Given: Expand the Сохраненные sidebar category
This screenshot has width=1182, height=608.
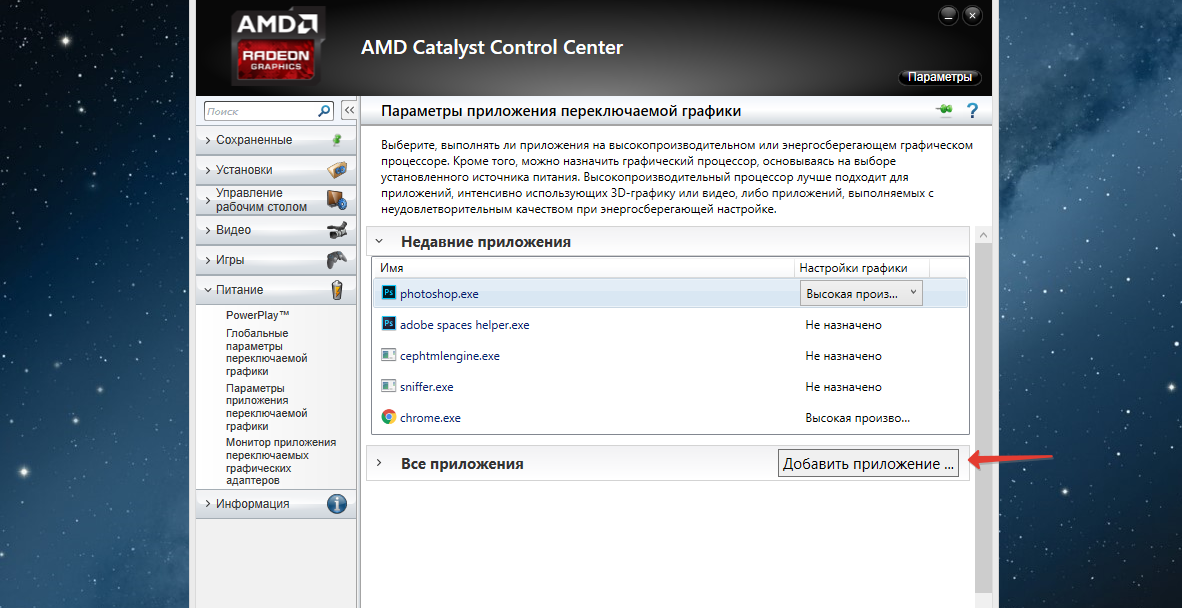Looking at the screenshot, I should (276, 140).
